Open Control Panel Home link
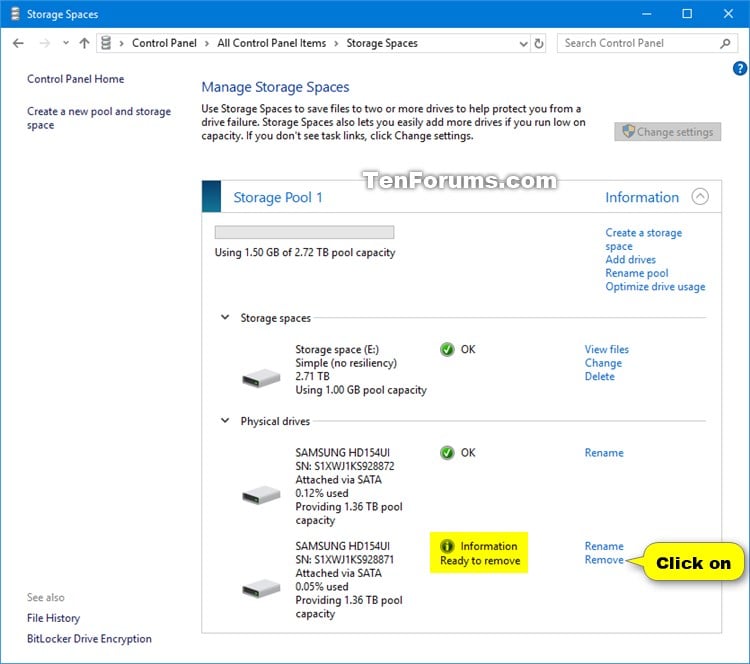Screen dimensions: 750x664 point(76,79)
